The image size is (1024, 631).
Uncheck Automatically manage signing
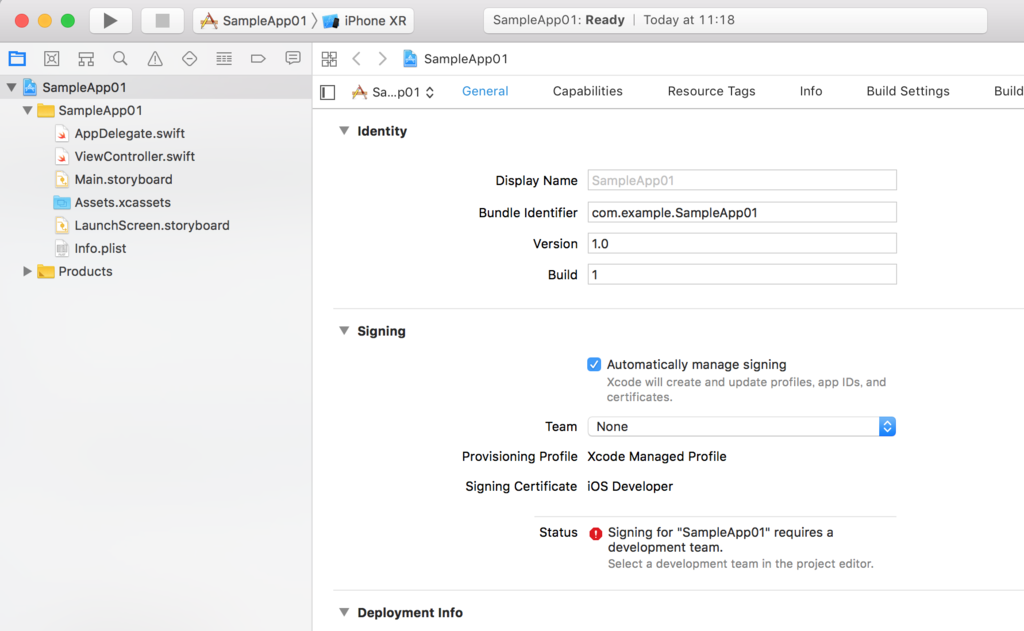594,364
